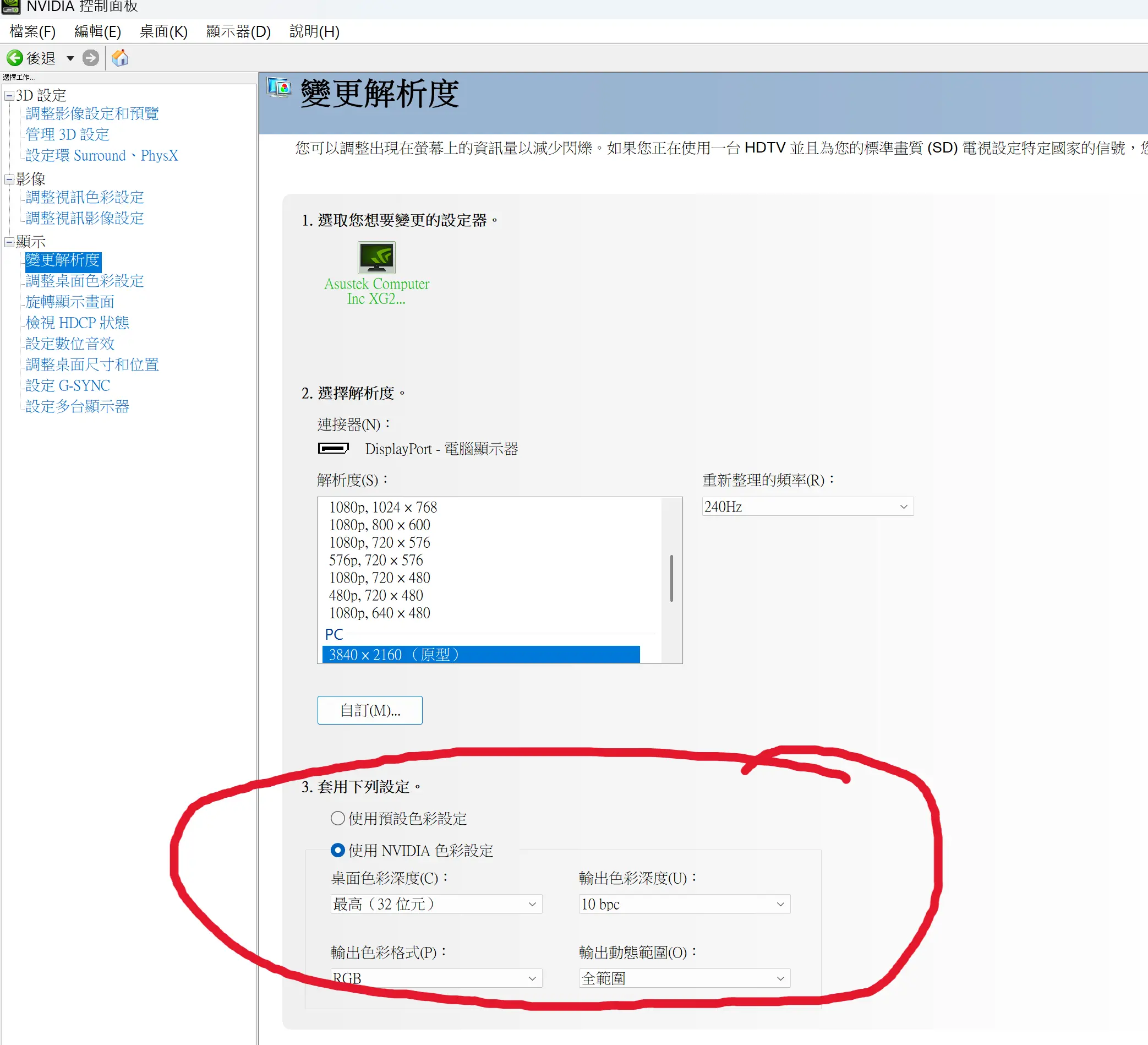Collapse the 3D 設定 tree node
Image resolution: width=1148 pixels, height=1045 pixels.
pos(9,96)
